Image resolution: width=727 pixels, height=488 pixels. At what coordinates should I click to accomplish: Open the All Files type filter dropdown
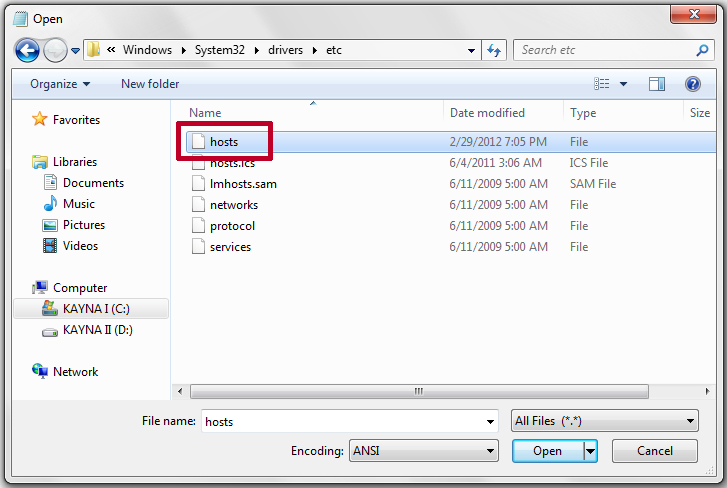click(605, 421)
